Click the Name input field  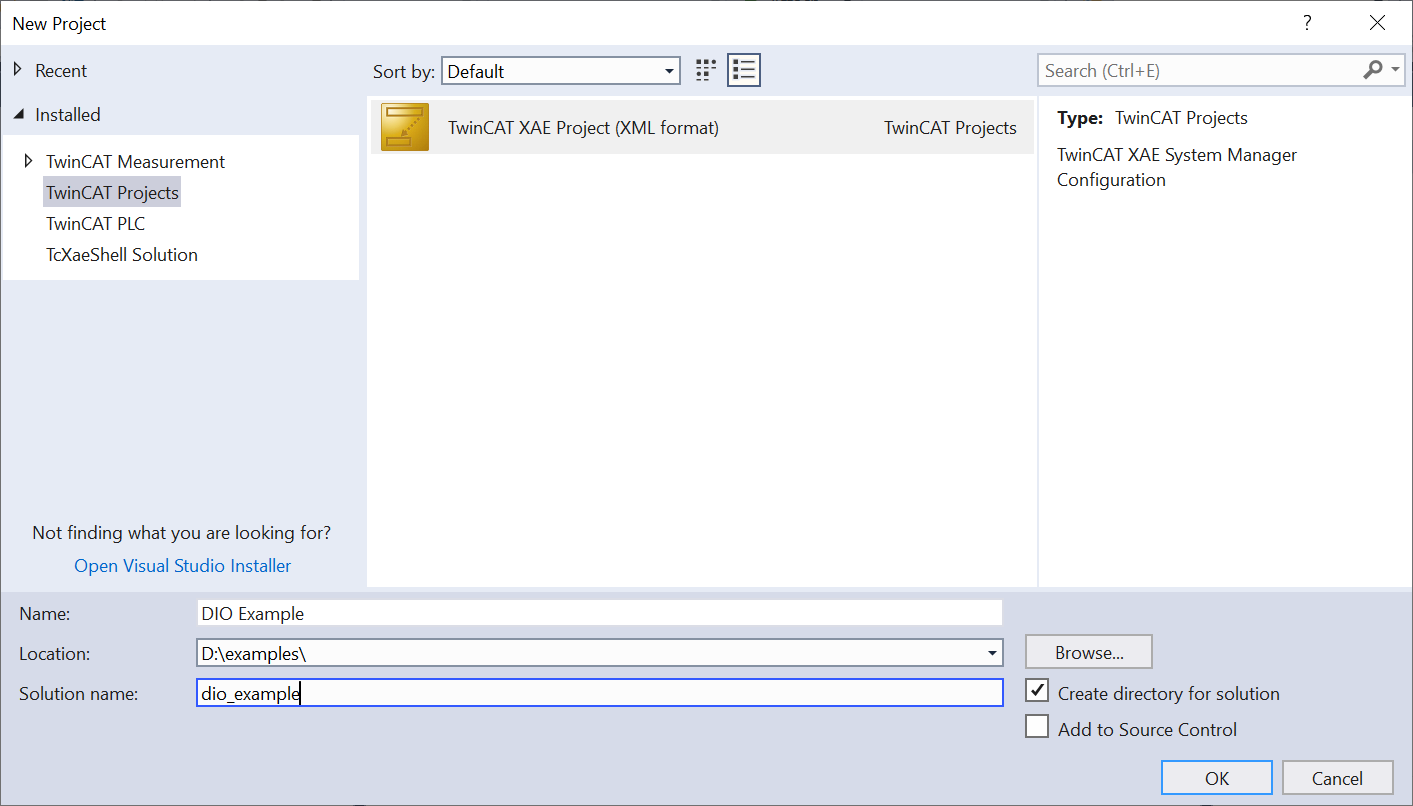600,613
